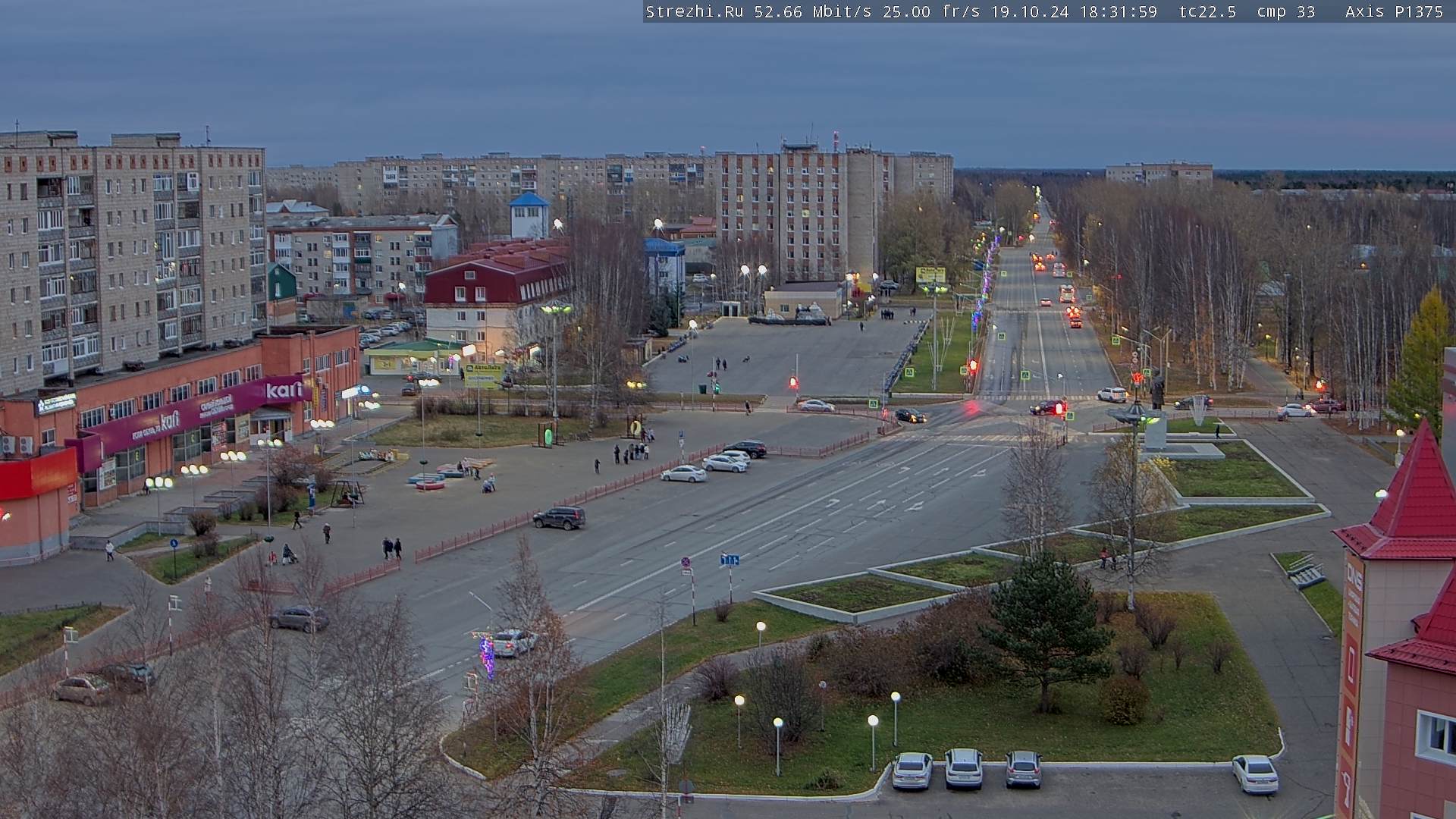Select the tc22.5 overlay value
Image resolution: width=1456 pixels, height=819 pixels.
pos(1207,11)
